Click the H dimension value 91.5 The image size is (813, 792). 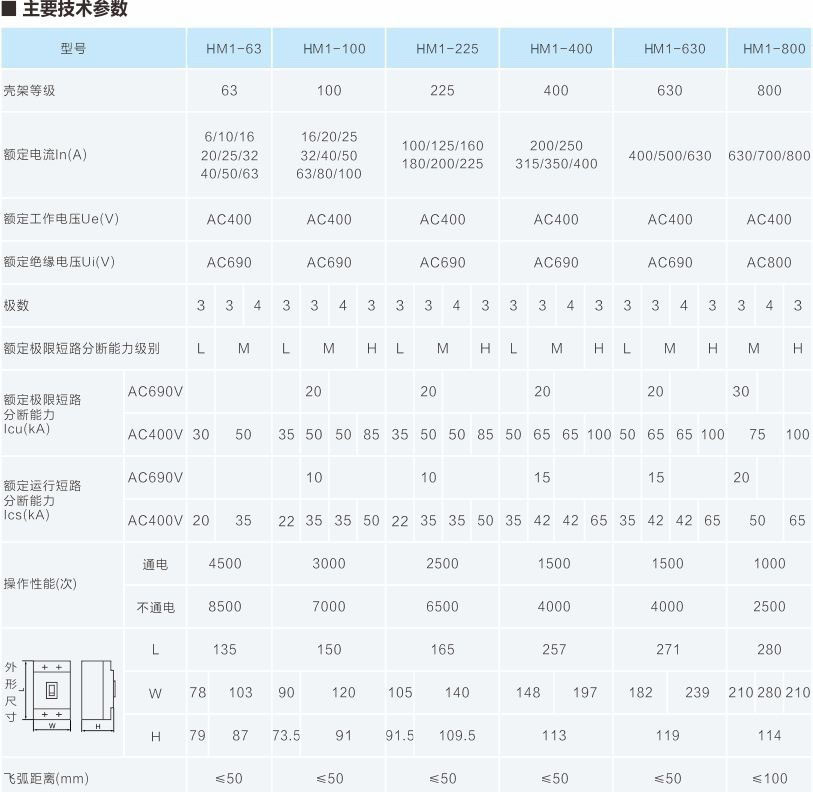(x=400, y=735)
